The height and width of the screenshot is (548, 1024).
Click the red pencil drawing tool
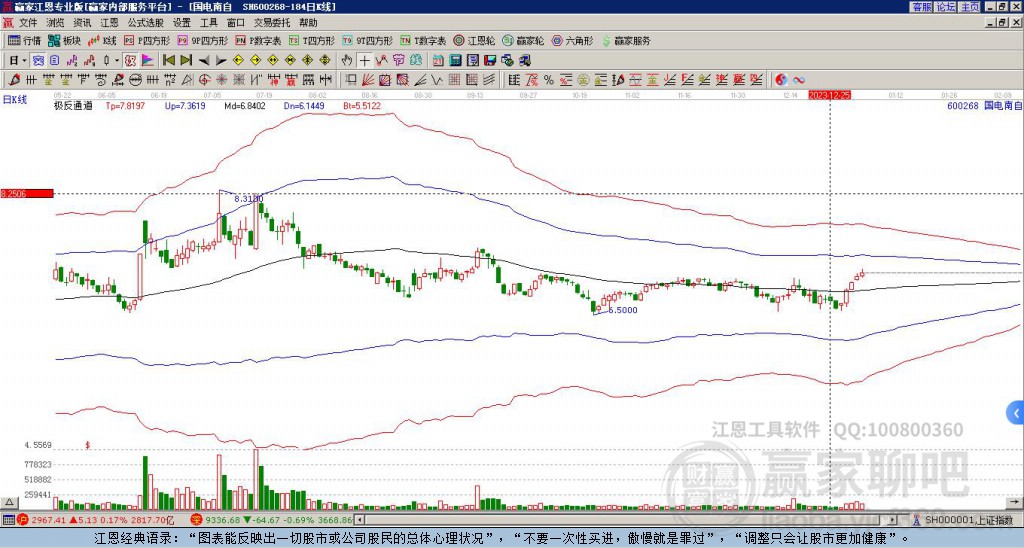click(13, 80)
